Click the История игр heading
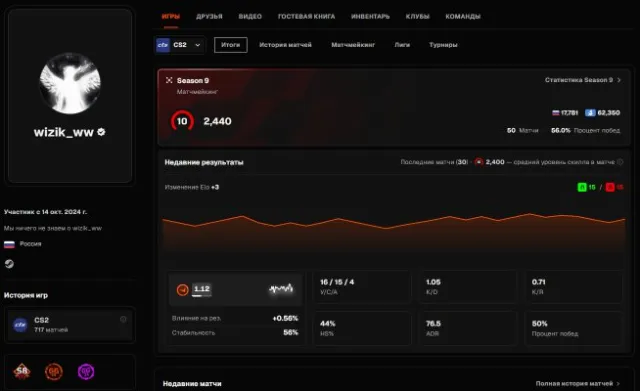 click(26, 295)
